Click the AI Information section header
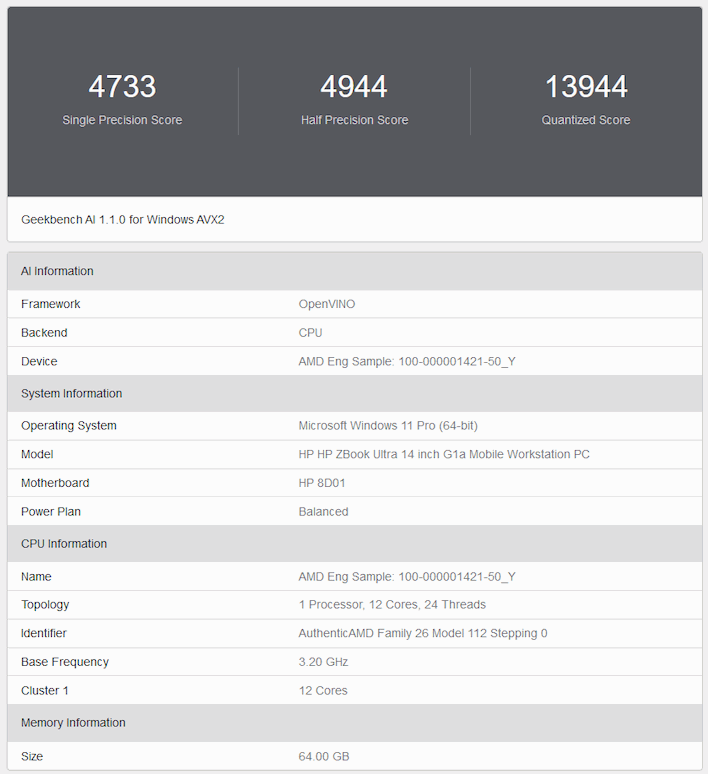This screenshot has height=774, width=708. pos(57,271)
